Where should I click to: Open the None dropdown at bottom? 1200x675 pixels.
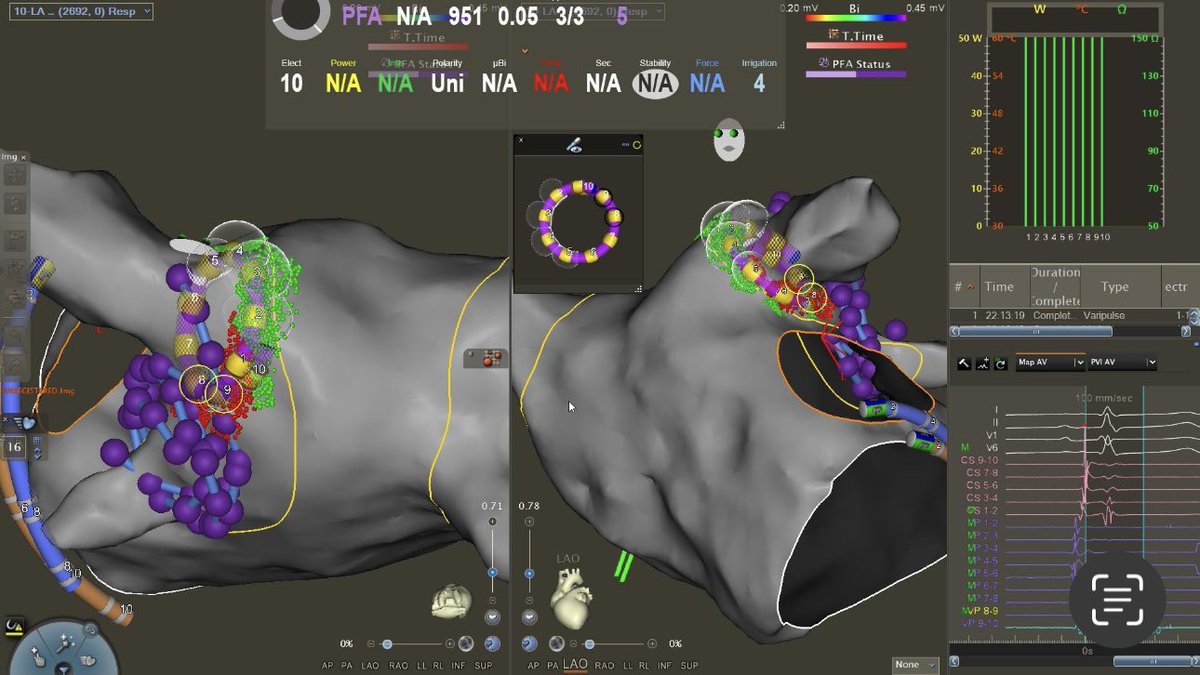[x=916, y=664]
